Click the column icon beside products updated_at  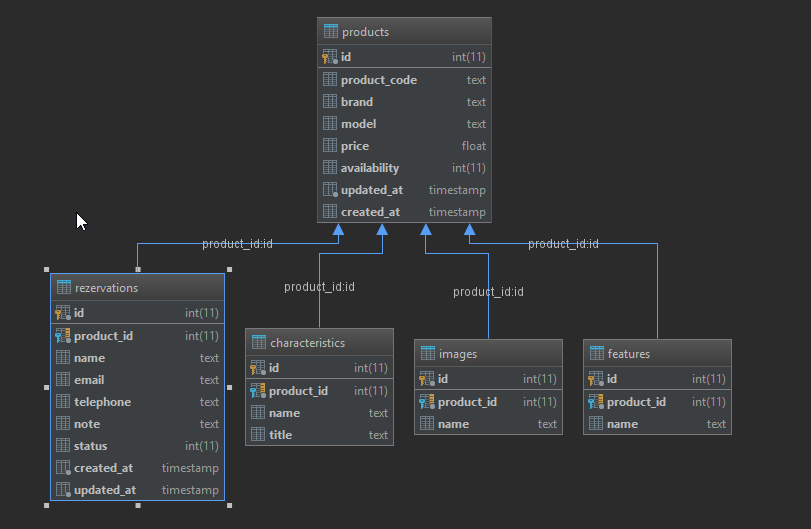coord(331,190)
